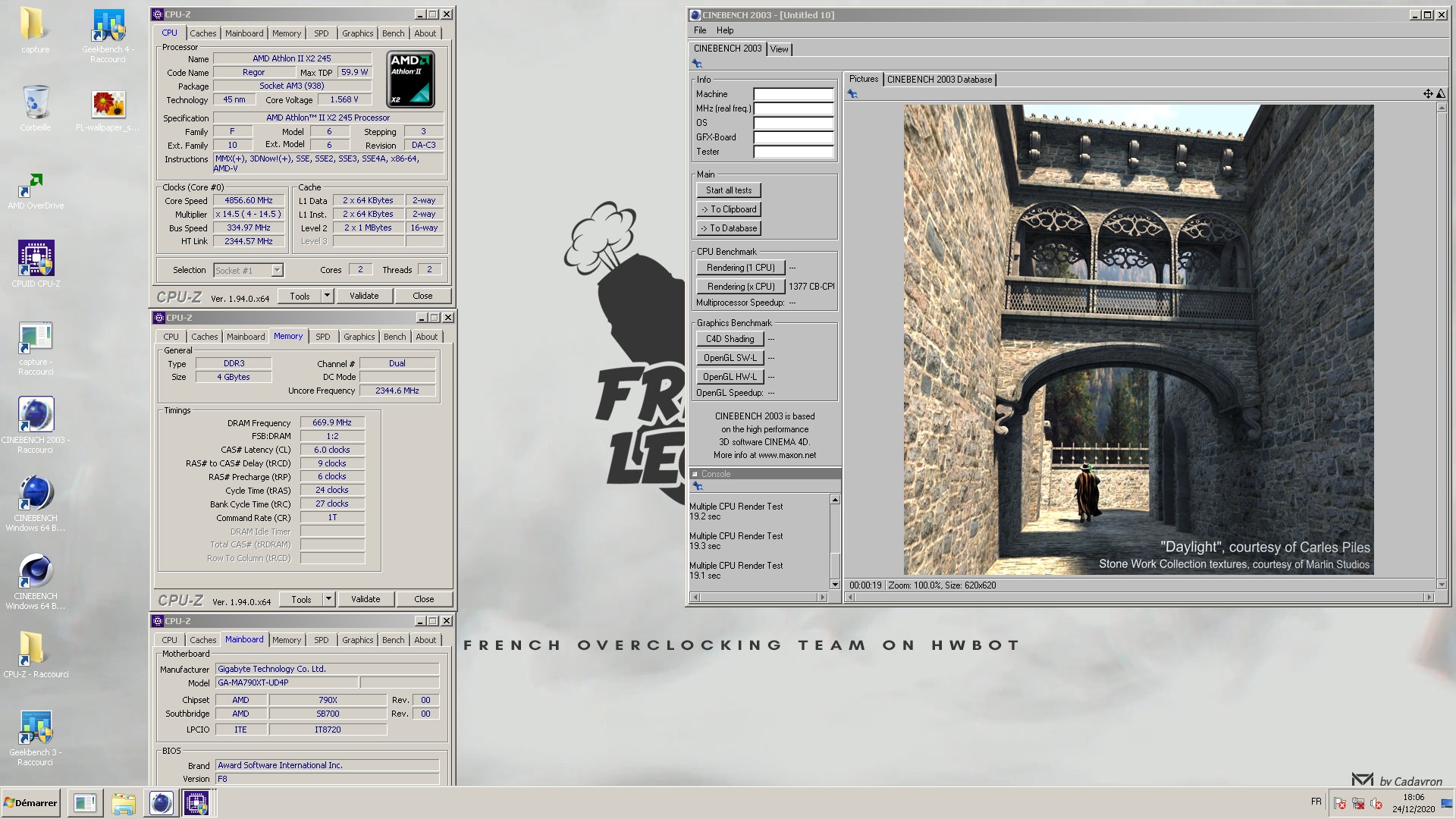Click the CPU-Z chip icon in the taskbar
The width and height of the screenshot is (1456, 819).
pos(196,803)
